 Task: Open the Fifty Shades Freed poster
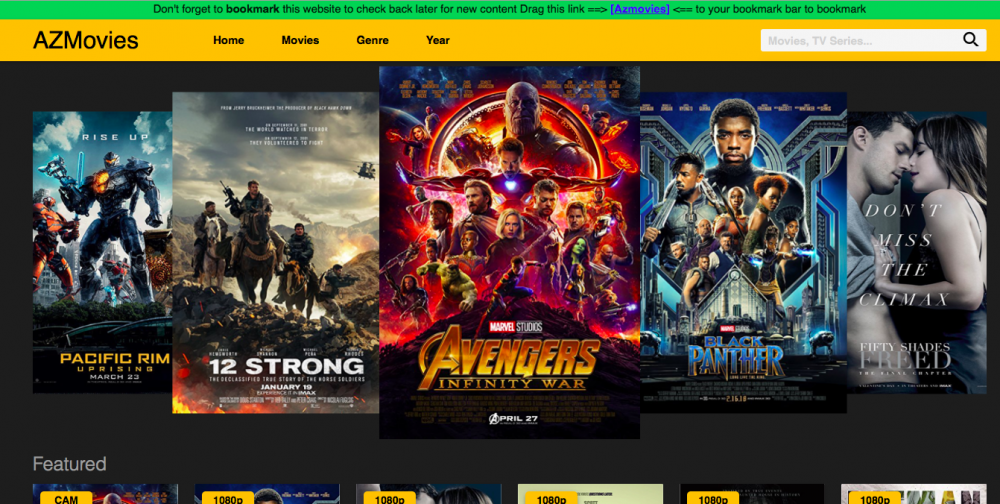tap(916, 252)
